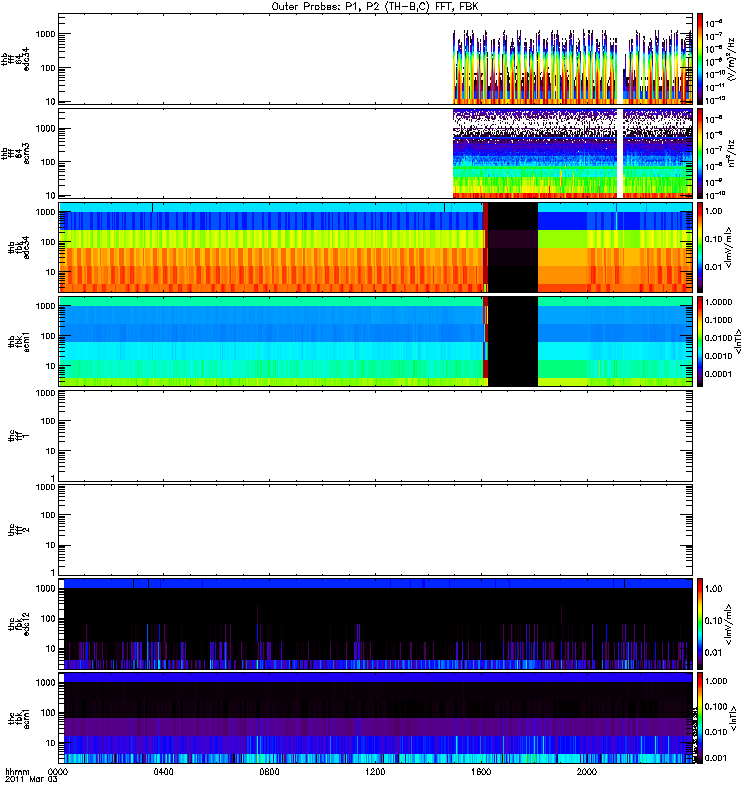Screen dimensions: 750x800
Task: Click the 1.0000 tick on thb scm1 color bar
Action: click(718, 302)
